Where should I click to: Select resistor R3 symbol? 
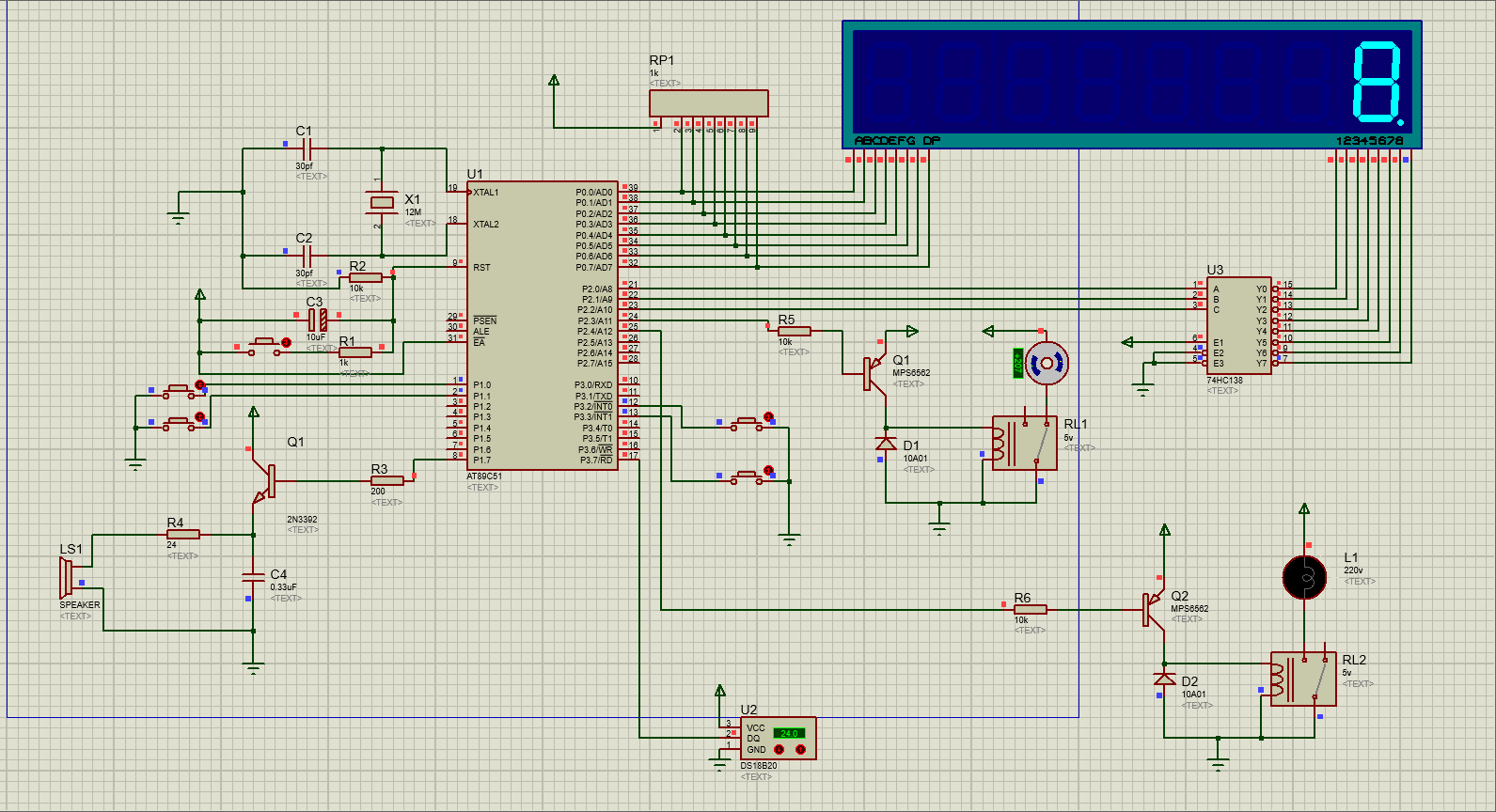tap(387, 480)
